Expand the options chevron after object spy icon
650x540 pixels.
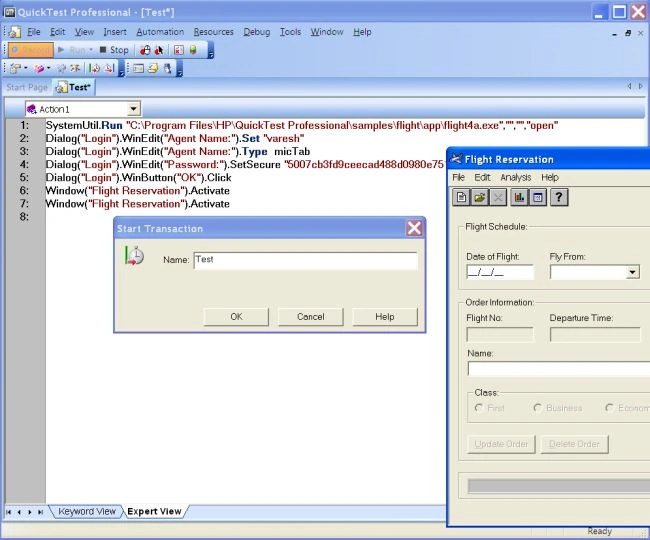[x=179, y=69]
